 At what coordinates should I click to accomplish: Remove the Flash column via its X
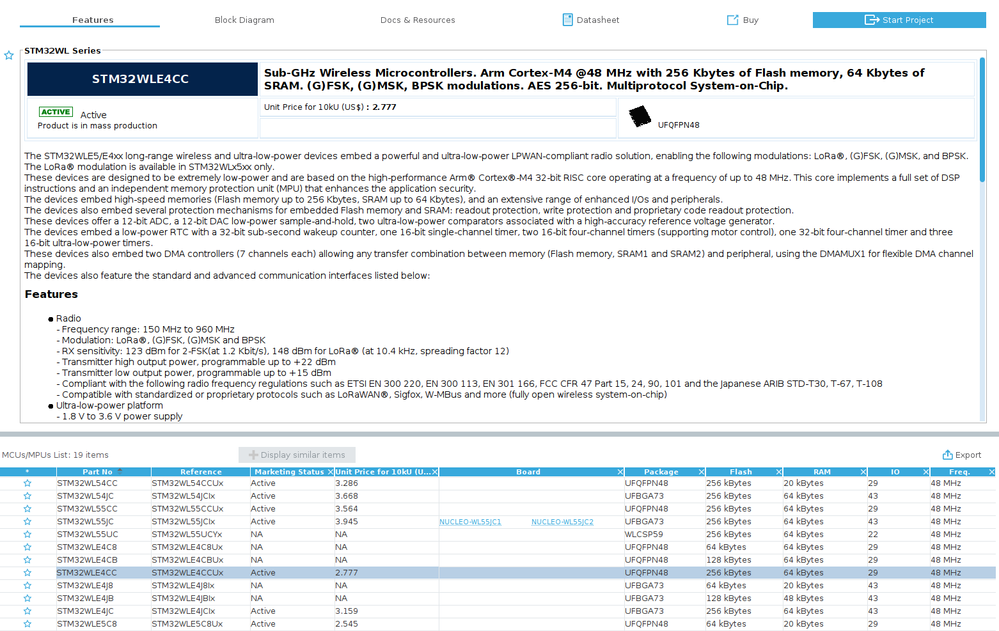click(x=779, y=472)
